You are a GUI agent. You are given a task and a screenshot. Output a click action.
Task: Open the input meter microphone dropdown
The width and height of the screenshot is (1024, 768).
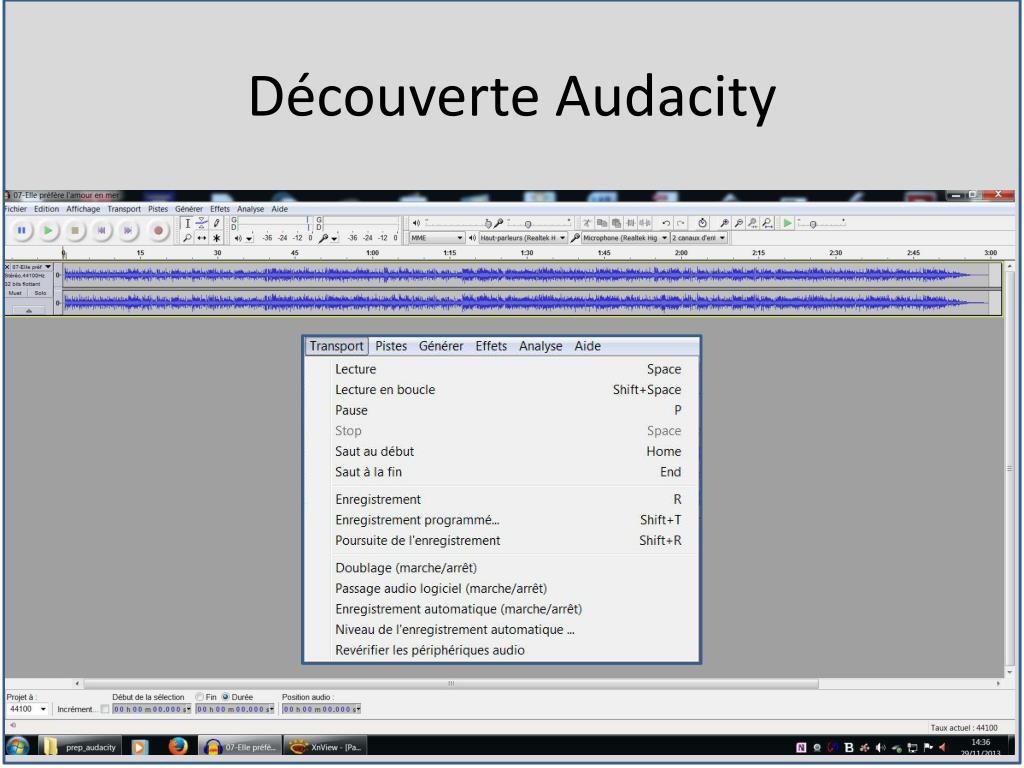point(334,239)
